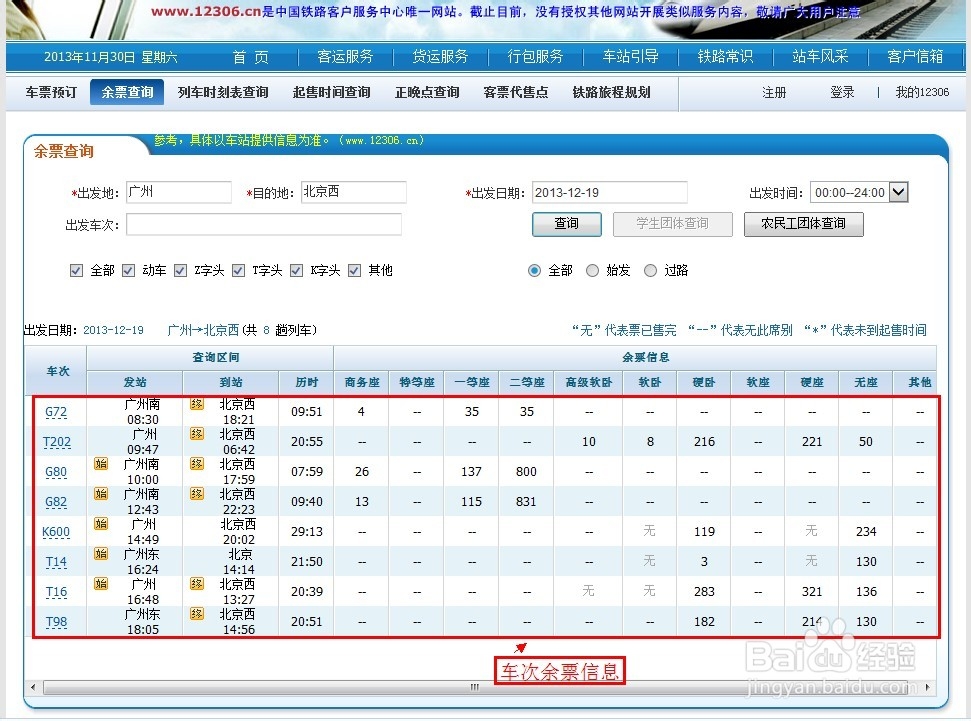Open the 首页 menu item
The width and height of the screenshot is (971, 721).
click(x=251, y=57)
